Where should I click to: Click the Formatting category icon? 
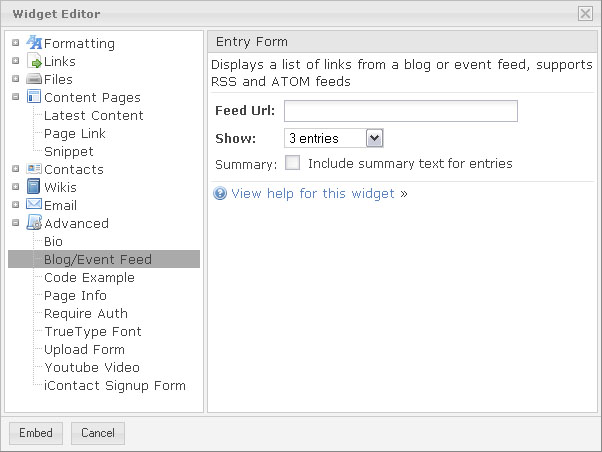(x=33, y=43)
